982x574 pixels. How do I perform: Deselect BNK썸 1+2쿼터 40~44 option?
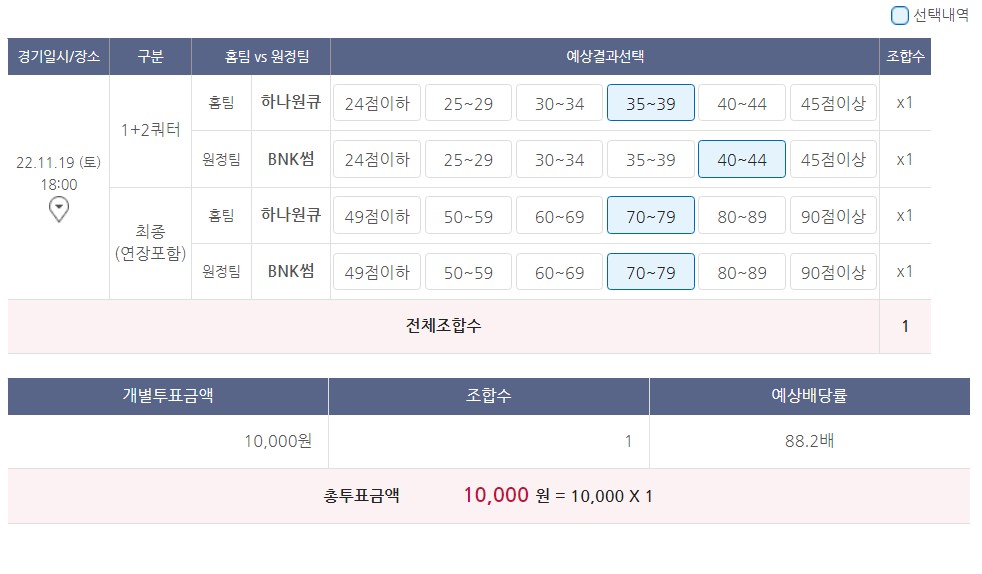(741, 159)
